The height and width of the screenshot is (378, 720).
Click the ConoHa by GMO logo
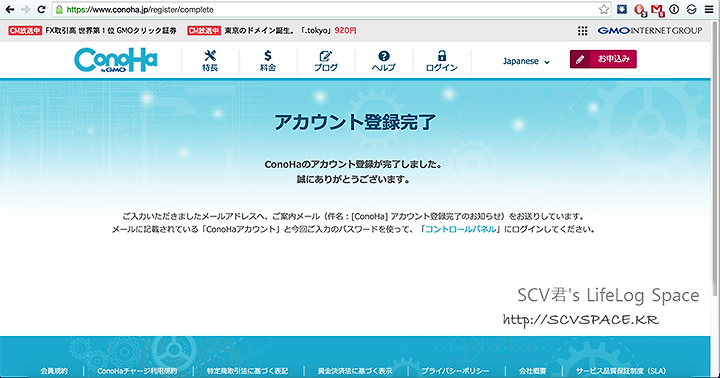click(x=116, y=60)
